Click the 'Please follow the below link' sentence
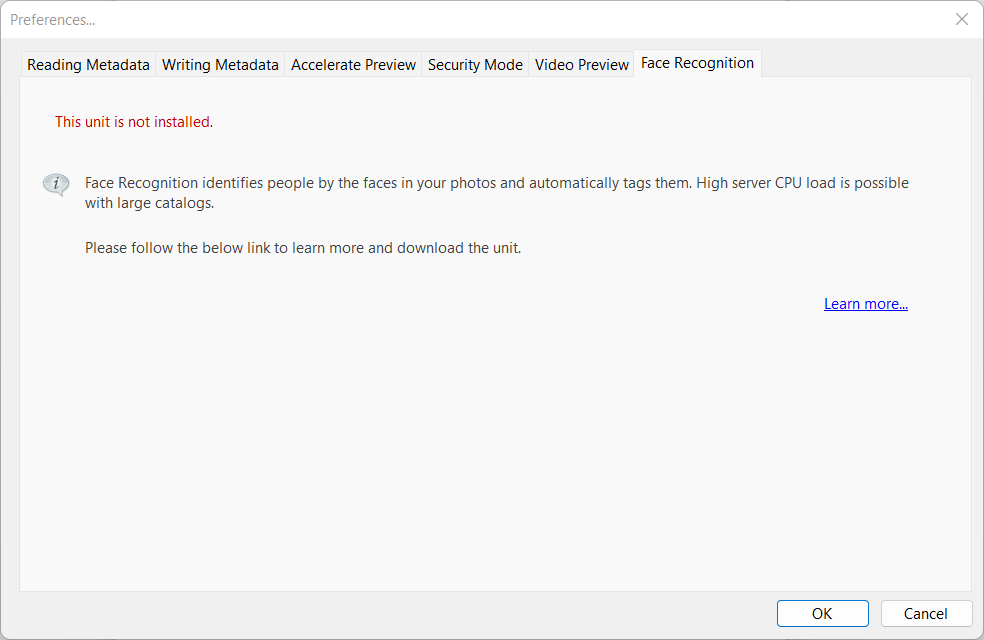 pos(302,248)
